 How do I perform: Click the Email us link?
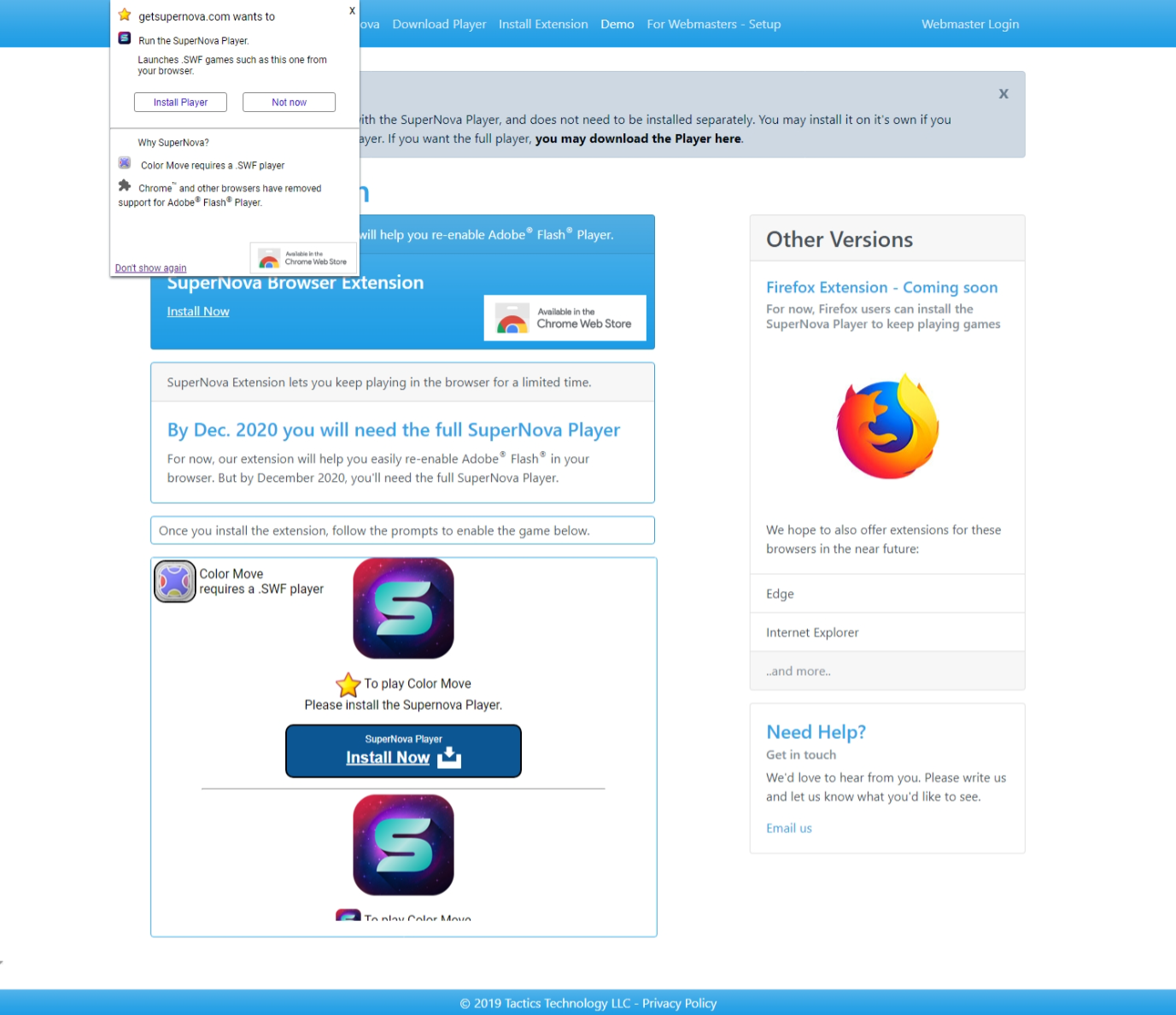pyautogui.click(x=789, y=828)
